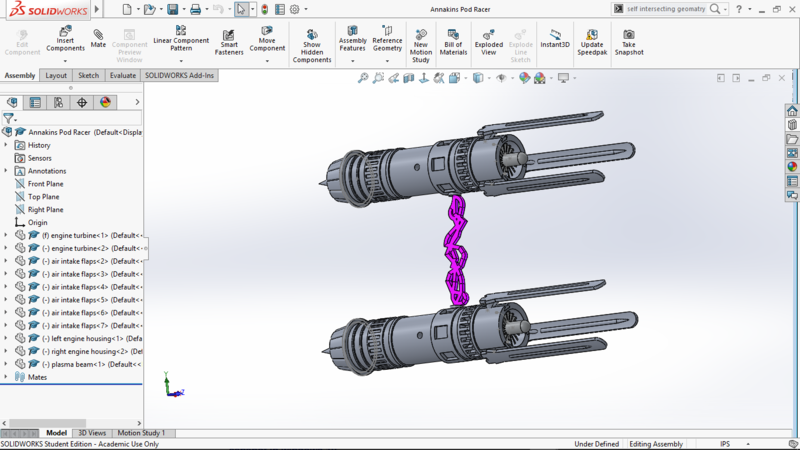
Task: Click the IPS units status entry
Action: [724, 444]
